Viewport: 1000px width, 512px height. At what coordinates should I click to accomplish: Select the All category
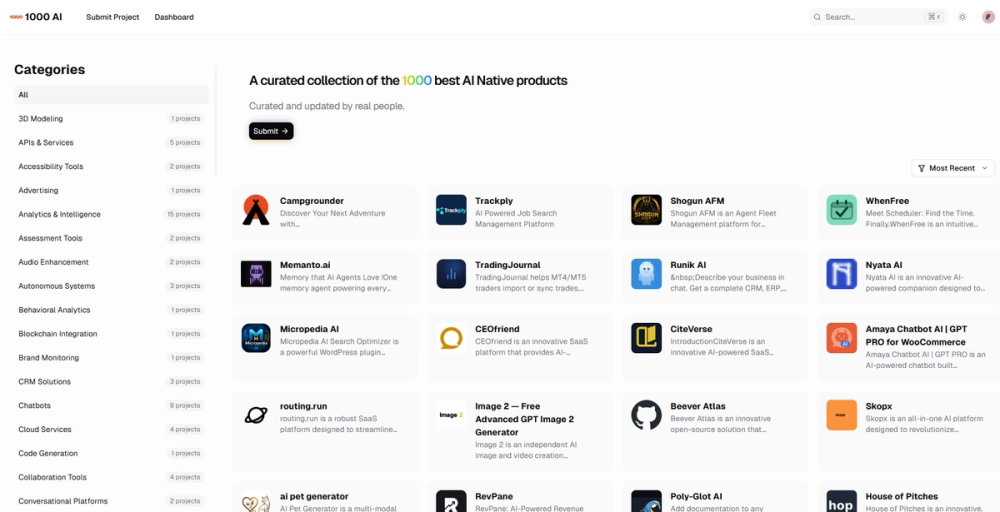click(x=111, y=95)
